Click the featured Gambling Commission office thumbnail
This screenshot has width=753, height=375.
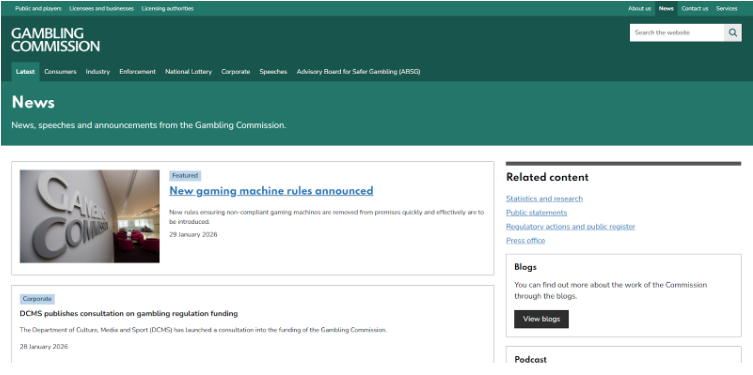click(x=90, y=216)
